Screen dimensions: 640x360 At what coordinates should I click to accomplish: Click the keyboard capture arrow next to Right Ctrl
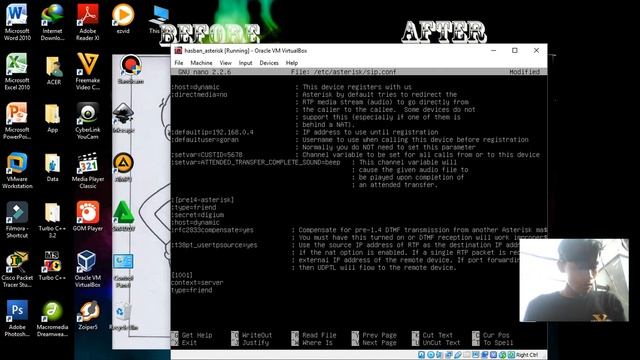click(511, 355)
